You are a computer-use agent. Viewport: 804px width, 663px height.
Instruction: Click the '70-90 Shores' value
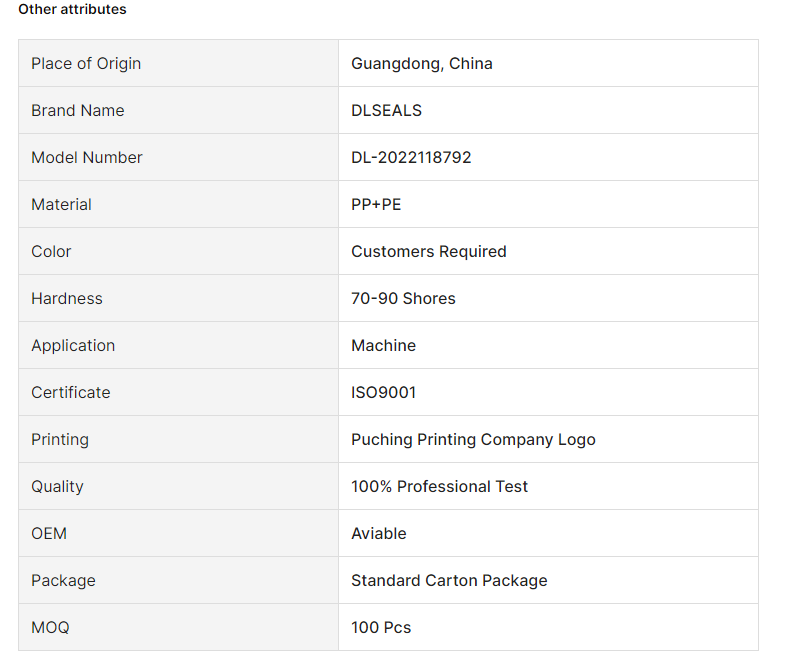point(403,298)
